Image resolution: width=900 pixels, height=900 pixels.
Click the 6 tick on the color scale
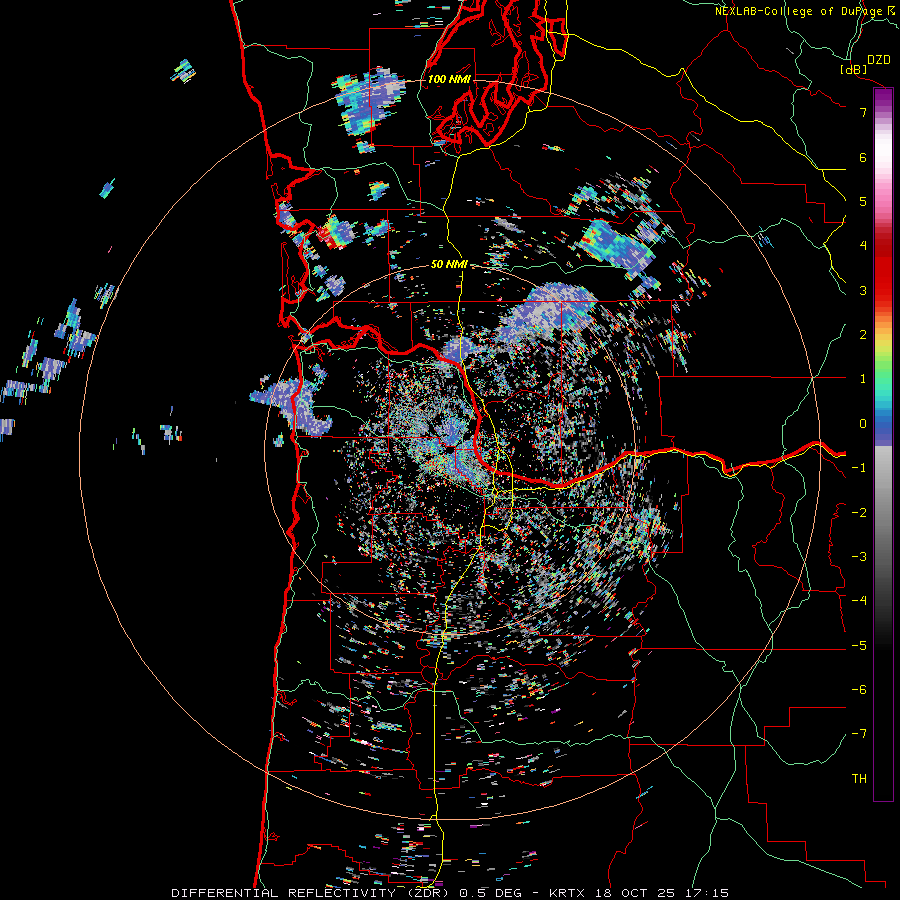[x=863, y=157]
